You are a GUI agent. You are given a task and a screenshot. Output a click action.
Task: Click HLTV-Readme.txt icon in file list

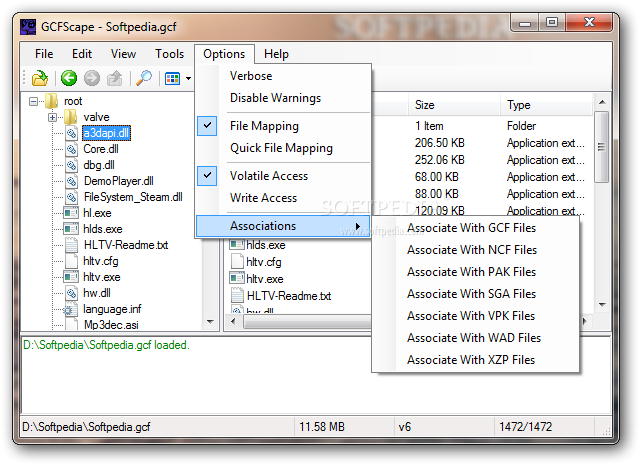(237, 296)
